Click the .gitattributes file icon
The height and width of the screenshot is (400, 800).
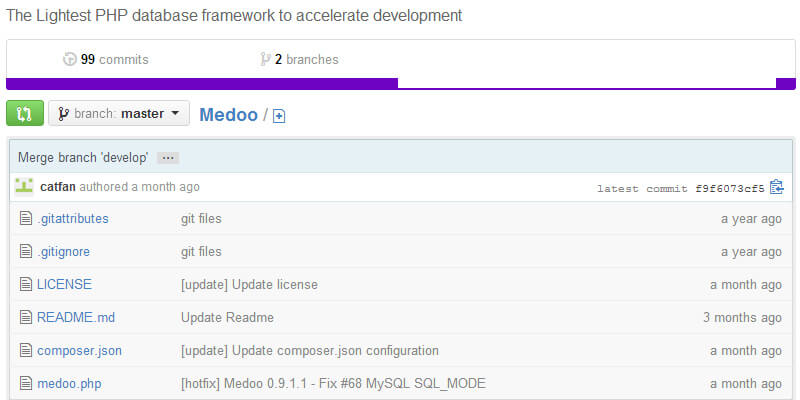26,218
